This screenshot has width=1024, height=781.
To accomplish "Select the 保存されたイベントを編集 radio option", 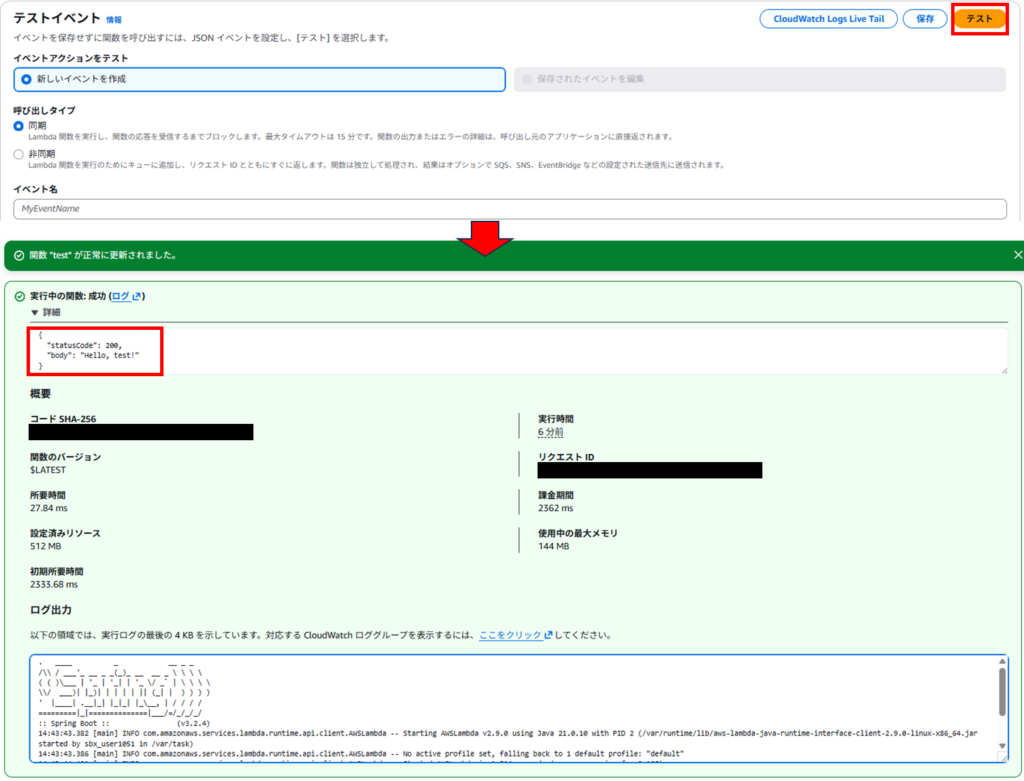I will (528, 79).
